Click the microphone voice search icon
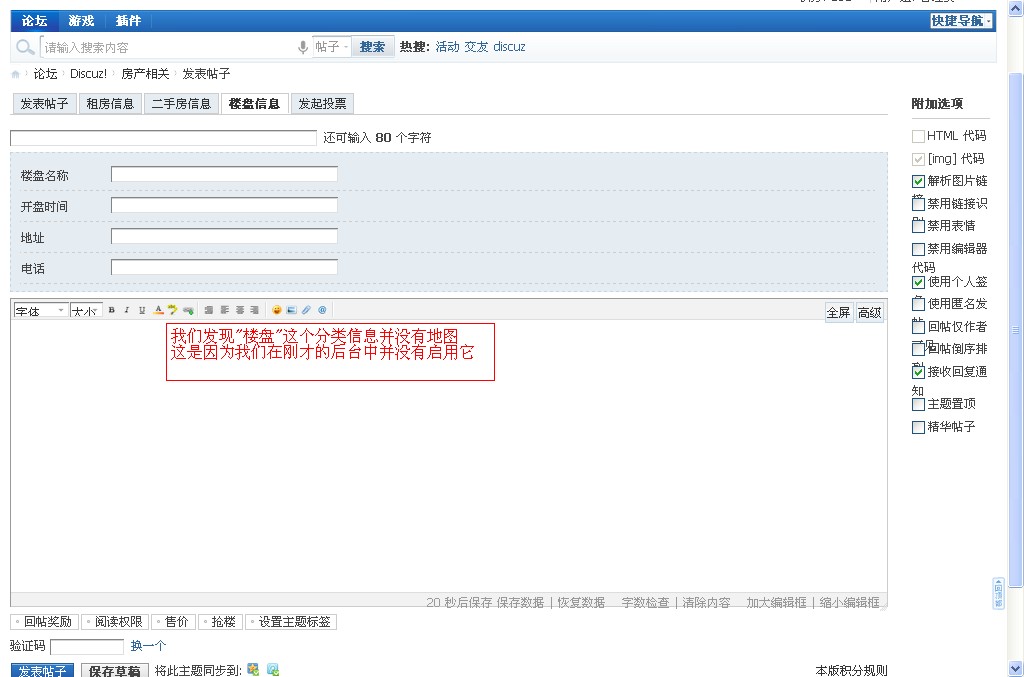Screen dimensions: 1024x677 point(302,47)
